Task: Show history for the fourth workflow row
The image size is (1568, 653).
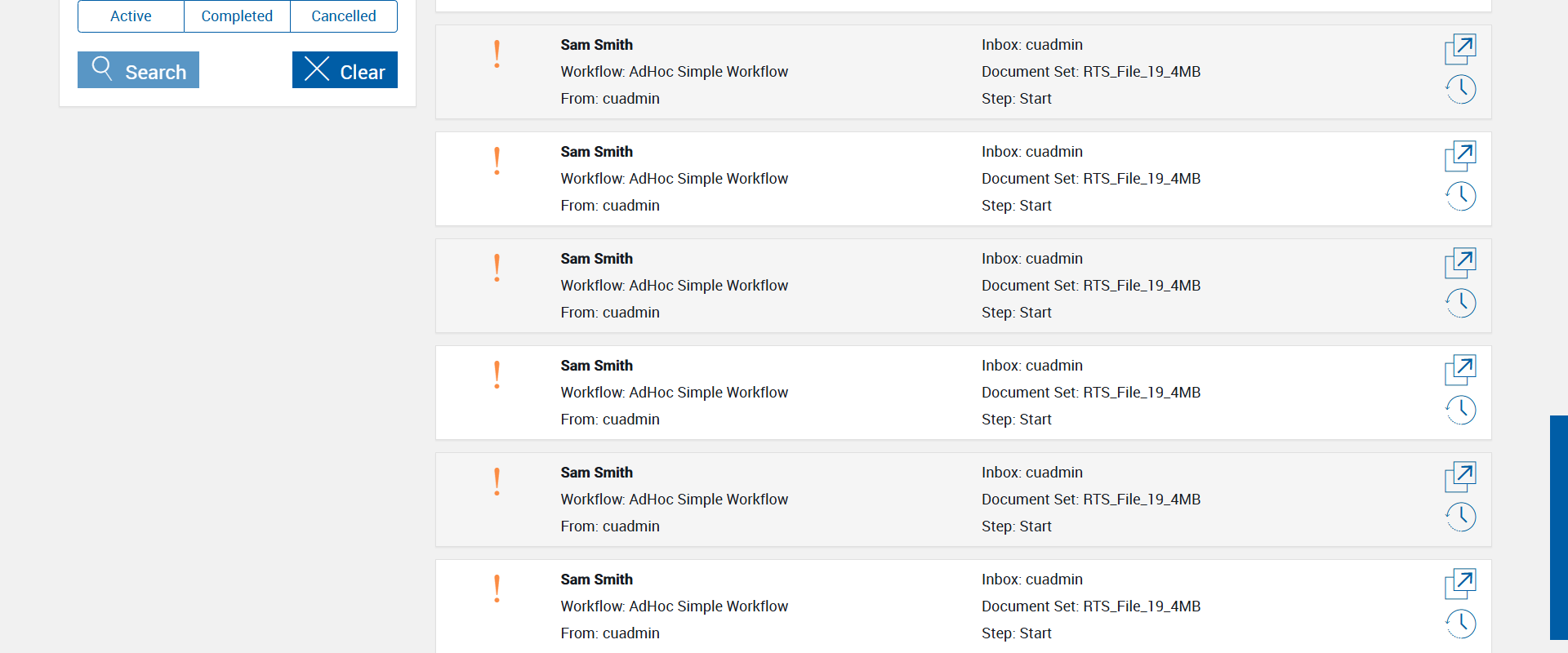Action: 1460,410
